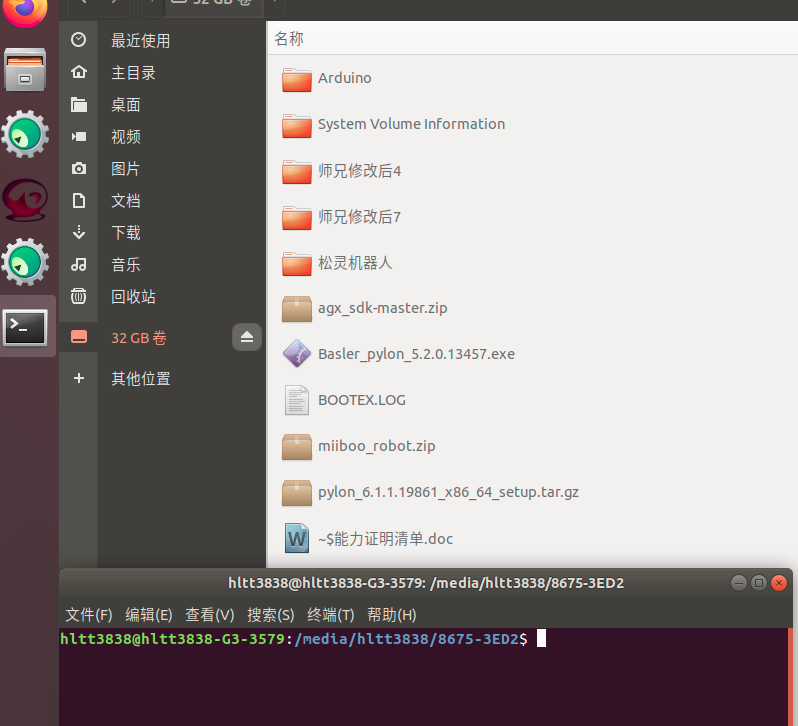This screenshot has width=798, height=726.
Task: Go to 其他位置 in the sidebar
Action: (140, 378)
